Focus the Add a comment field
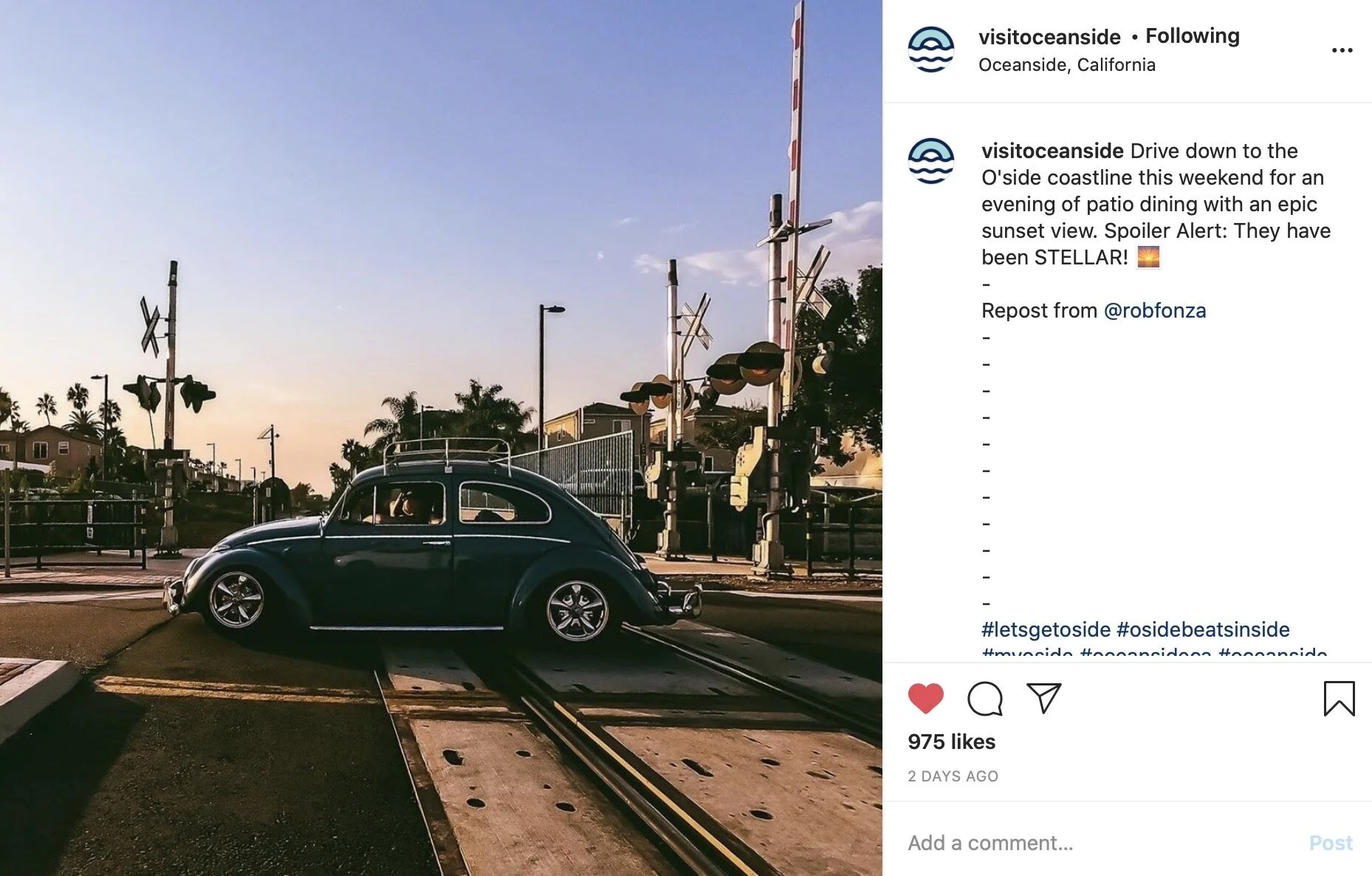 pyautogui.click(x=1100, y=843)
